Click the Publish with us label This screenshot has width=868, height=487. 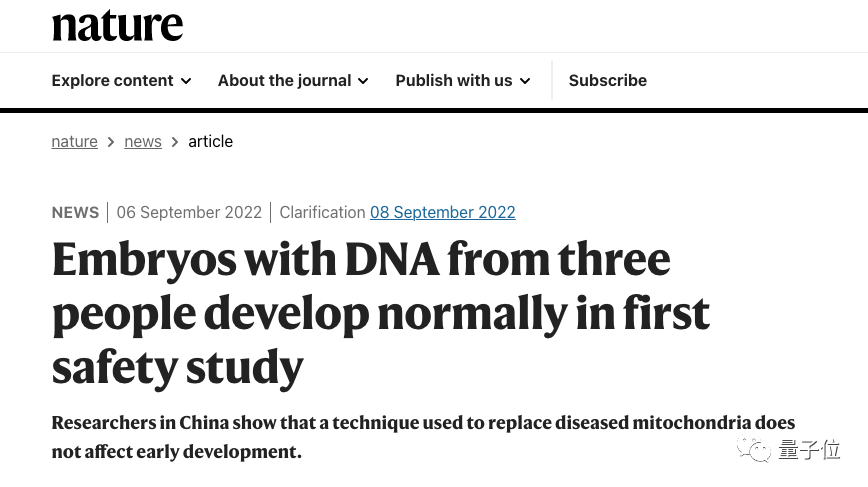(453, 80)
